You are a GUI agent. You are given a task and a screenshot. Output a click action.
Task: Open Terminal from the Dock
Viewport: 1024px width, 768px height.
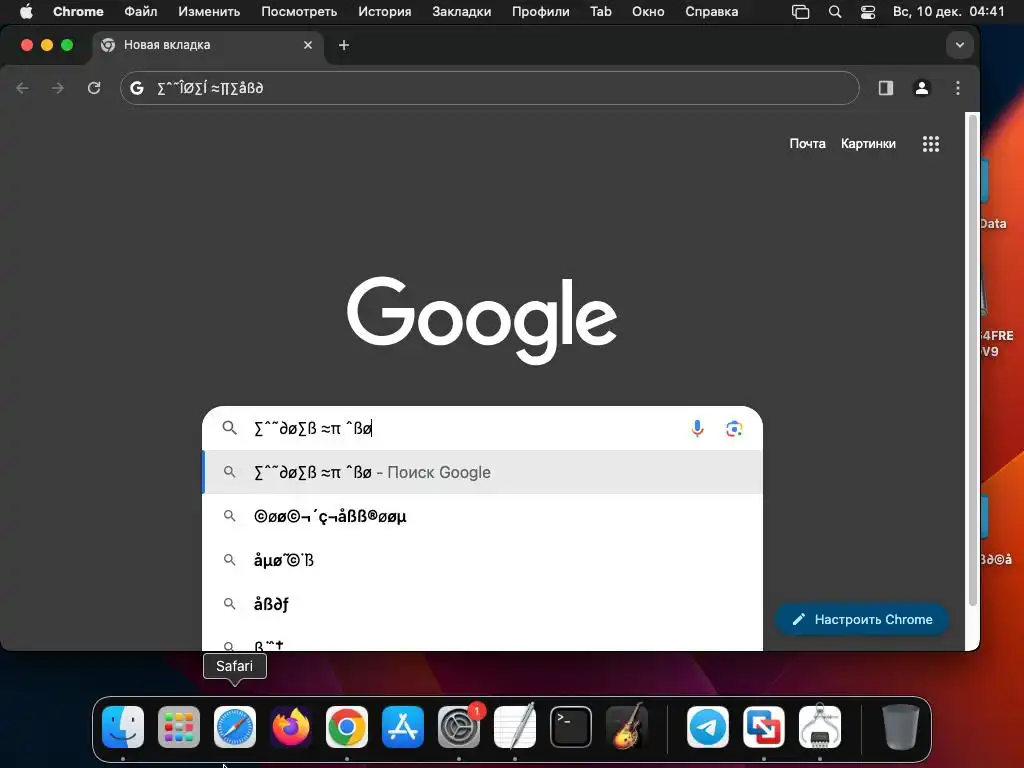571,727
